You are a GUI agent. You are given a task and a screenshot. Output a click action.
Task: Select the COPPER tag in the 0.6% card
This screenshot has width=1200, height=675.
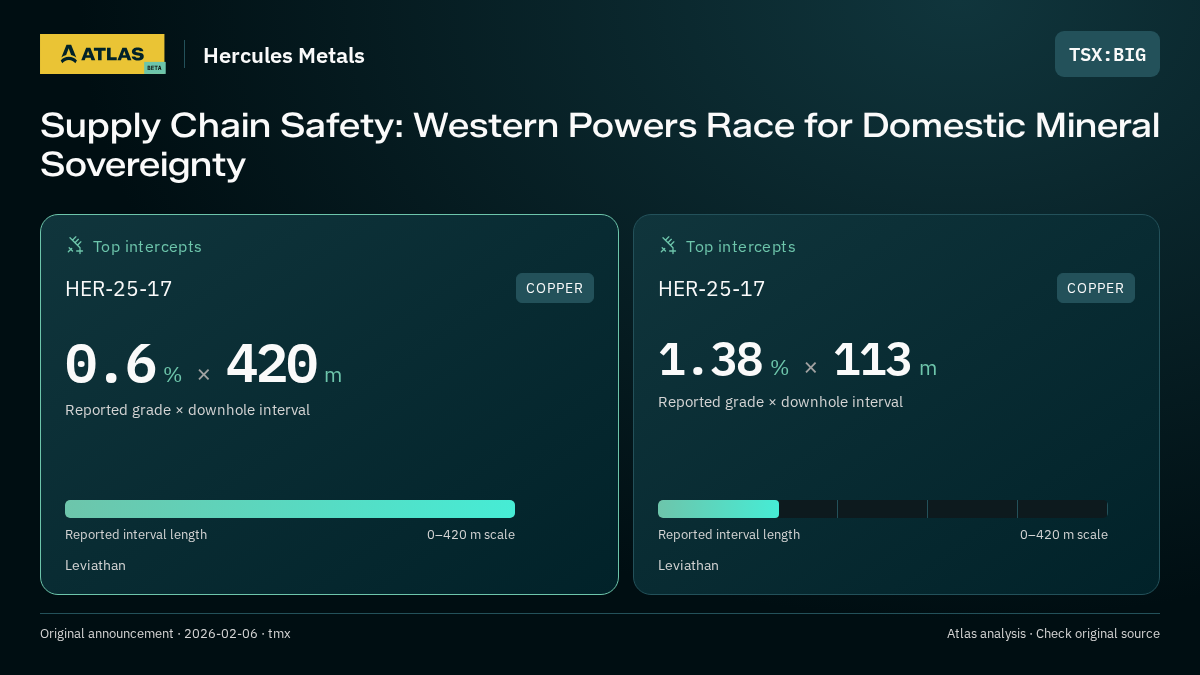(x=555, y=288)
